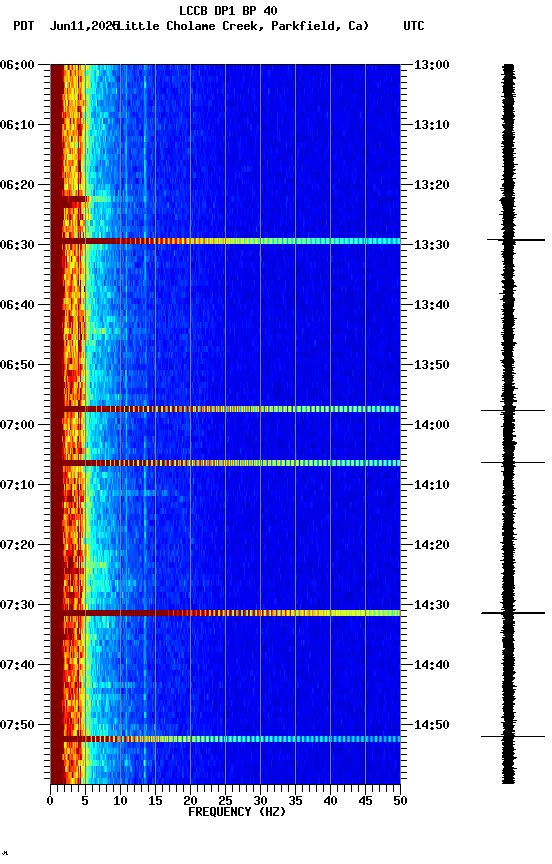Click the 06:30 PDT time label
552x864 pixels.
click(x=17, y=245)
